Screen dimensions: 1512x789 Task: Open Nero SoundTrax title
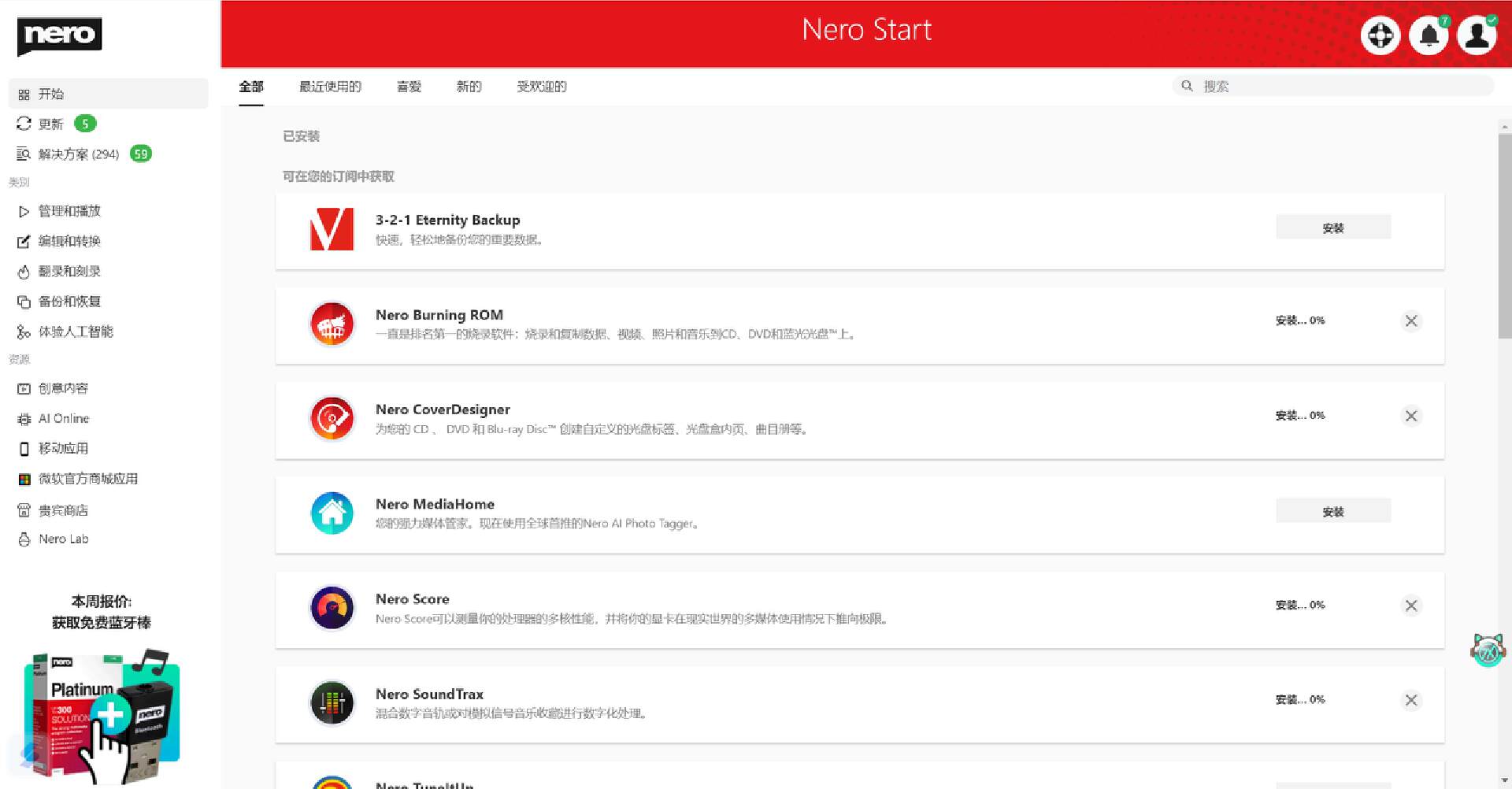click(429, 695)
